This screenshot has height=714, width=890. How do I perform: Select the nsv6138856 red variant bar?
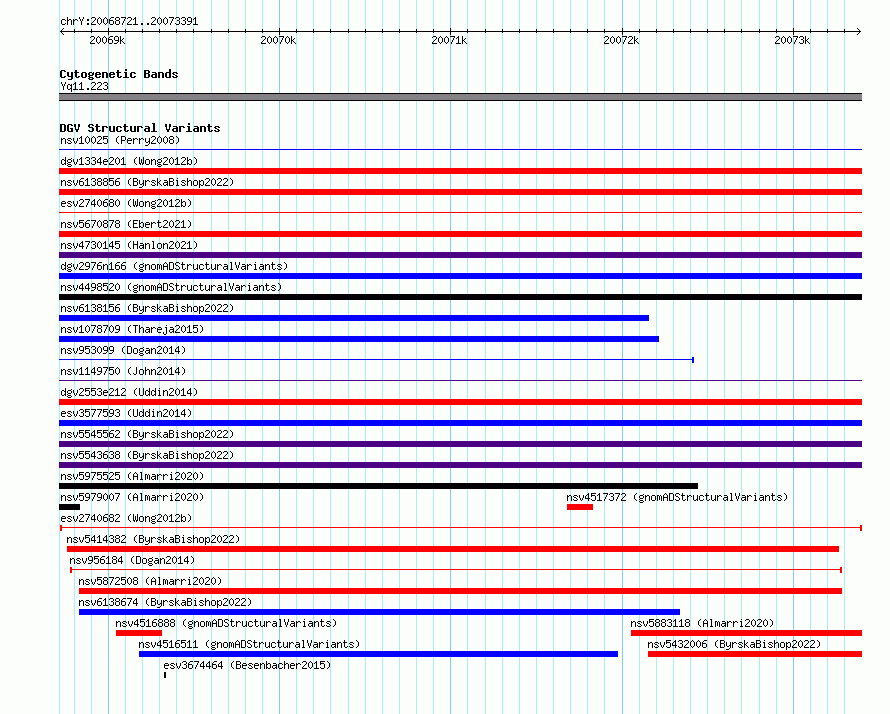(x=460, y=192)
